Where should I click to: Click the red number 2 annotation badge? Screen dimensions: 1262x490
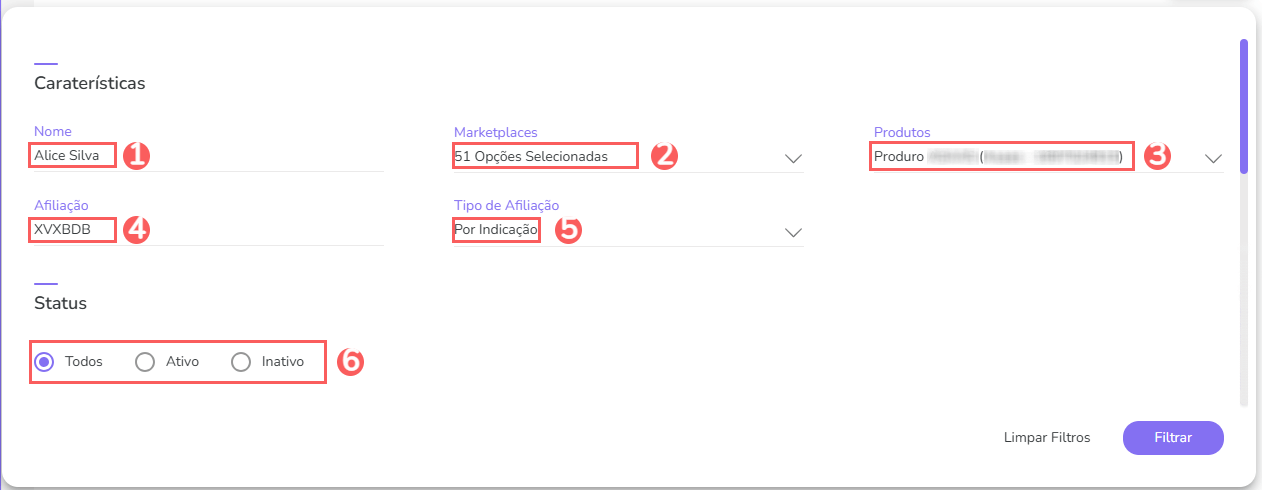coord(664,156)
